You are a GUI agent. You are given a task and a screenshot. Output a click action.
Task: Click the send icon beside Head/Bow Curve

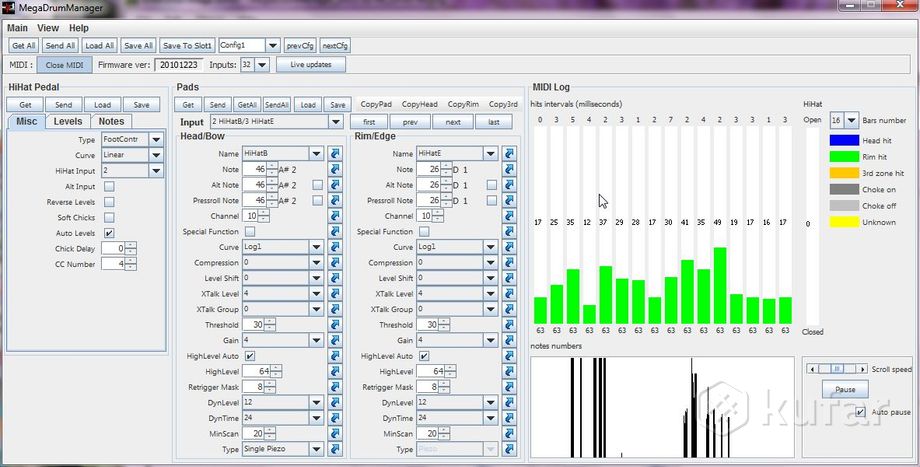coord(335,247)
